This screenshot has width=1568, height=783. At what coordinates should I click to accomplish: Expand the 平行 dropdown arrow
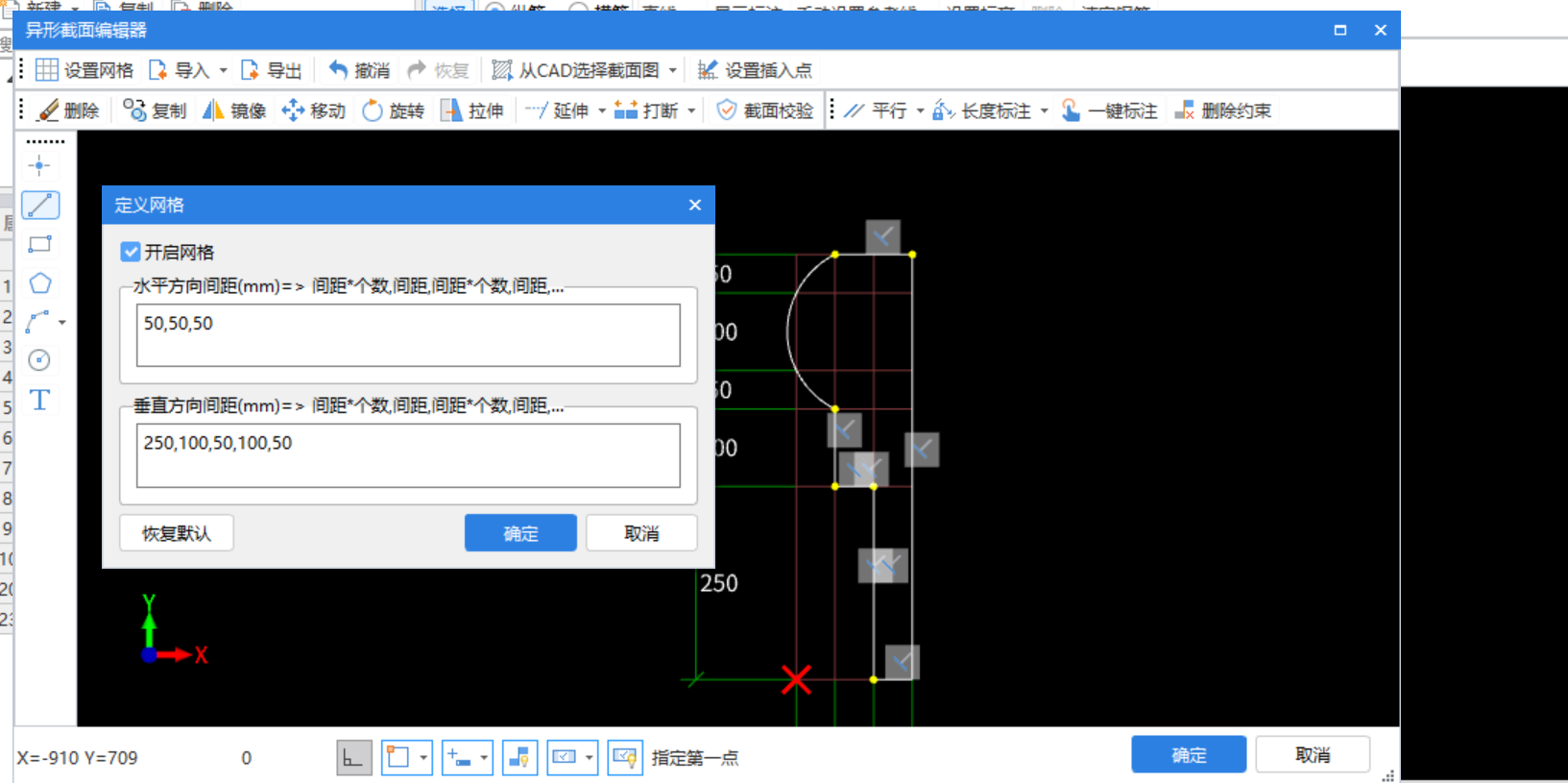(920, 110)
